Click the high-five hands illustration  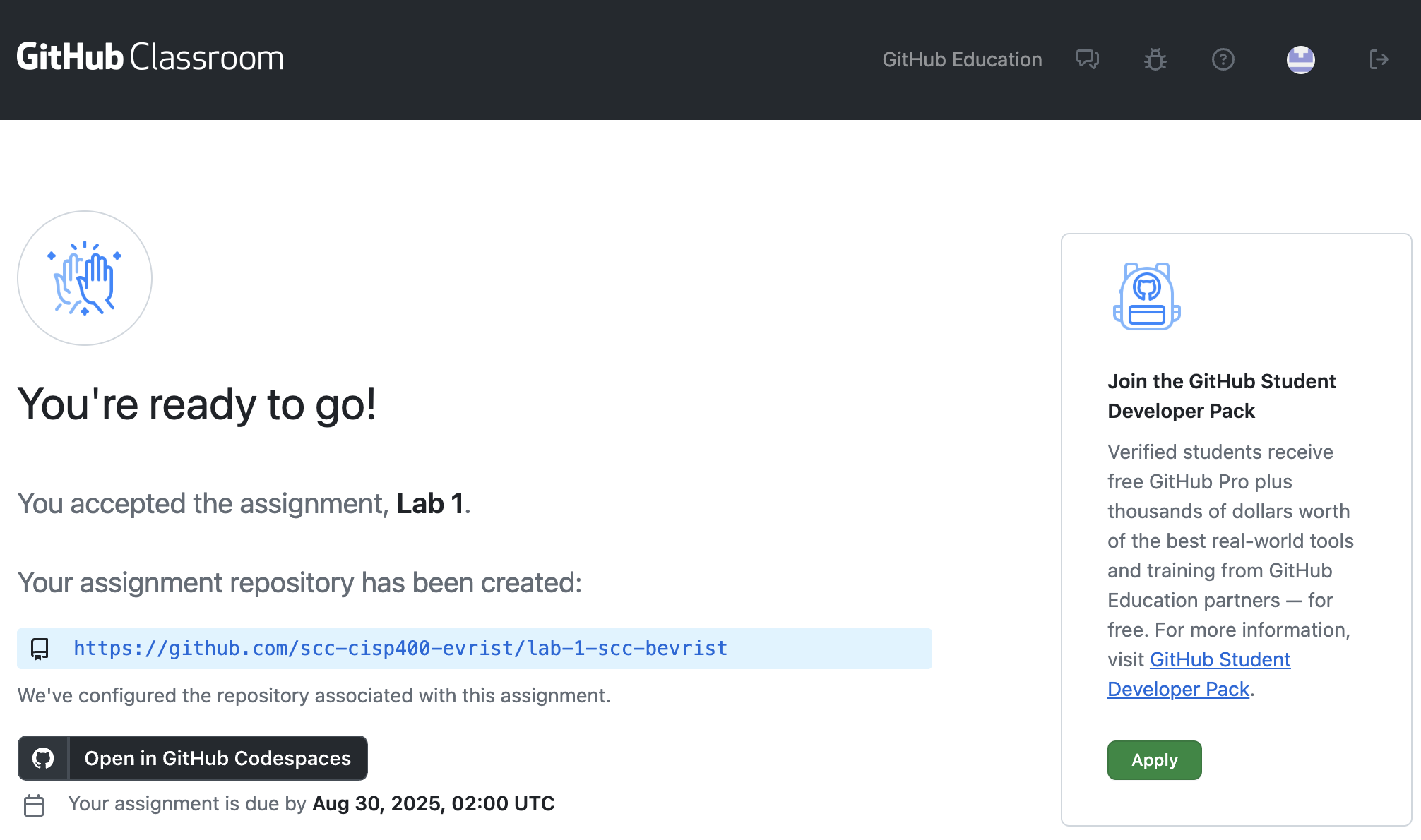85,278
